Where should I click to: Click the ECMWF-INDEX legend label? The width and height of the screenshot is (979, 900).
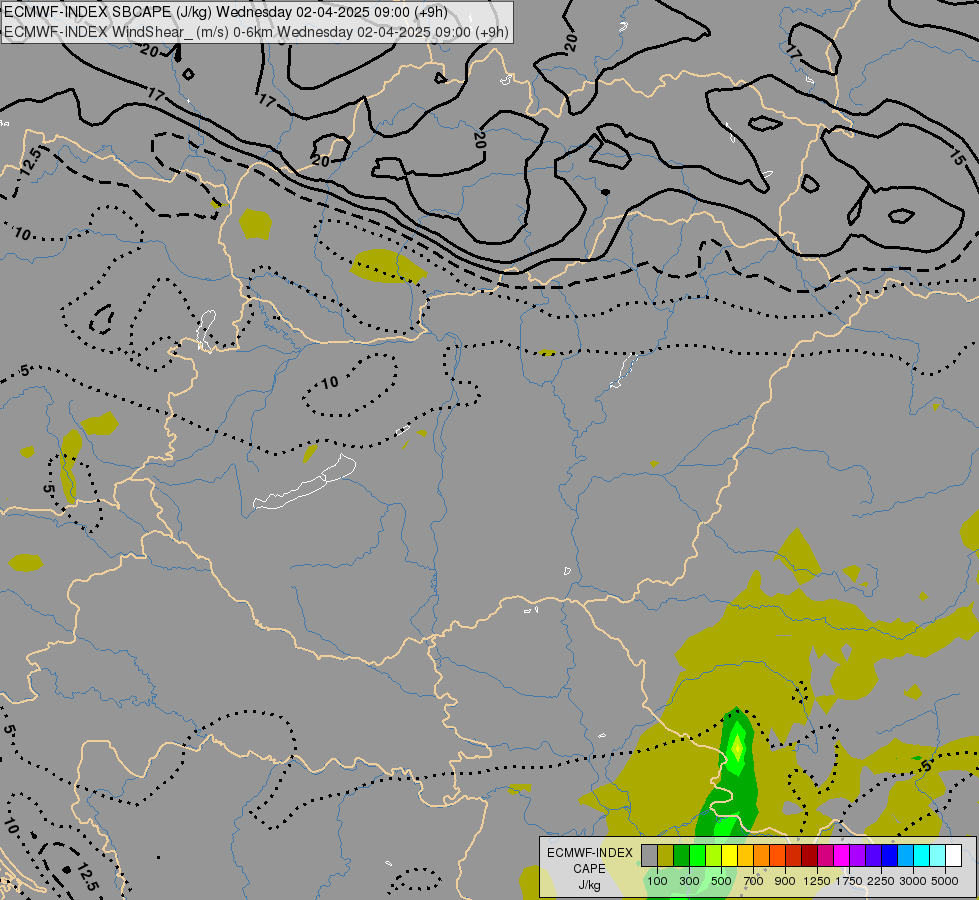tap(590, 853)
